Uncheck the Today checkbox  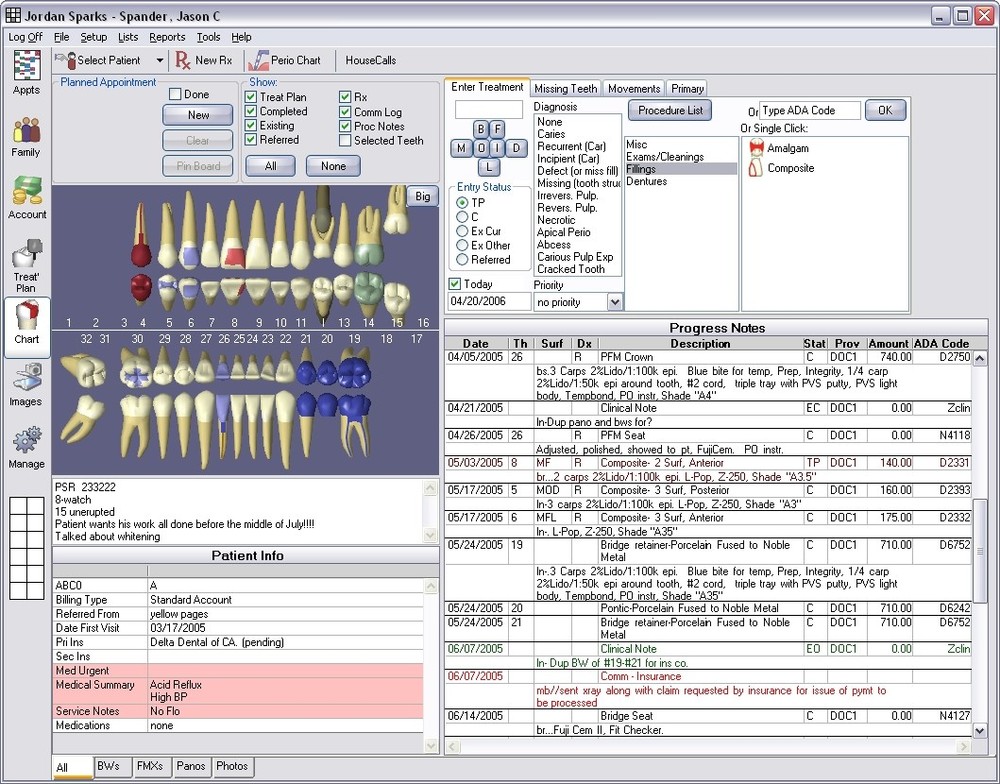tap(455, 284)
